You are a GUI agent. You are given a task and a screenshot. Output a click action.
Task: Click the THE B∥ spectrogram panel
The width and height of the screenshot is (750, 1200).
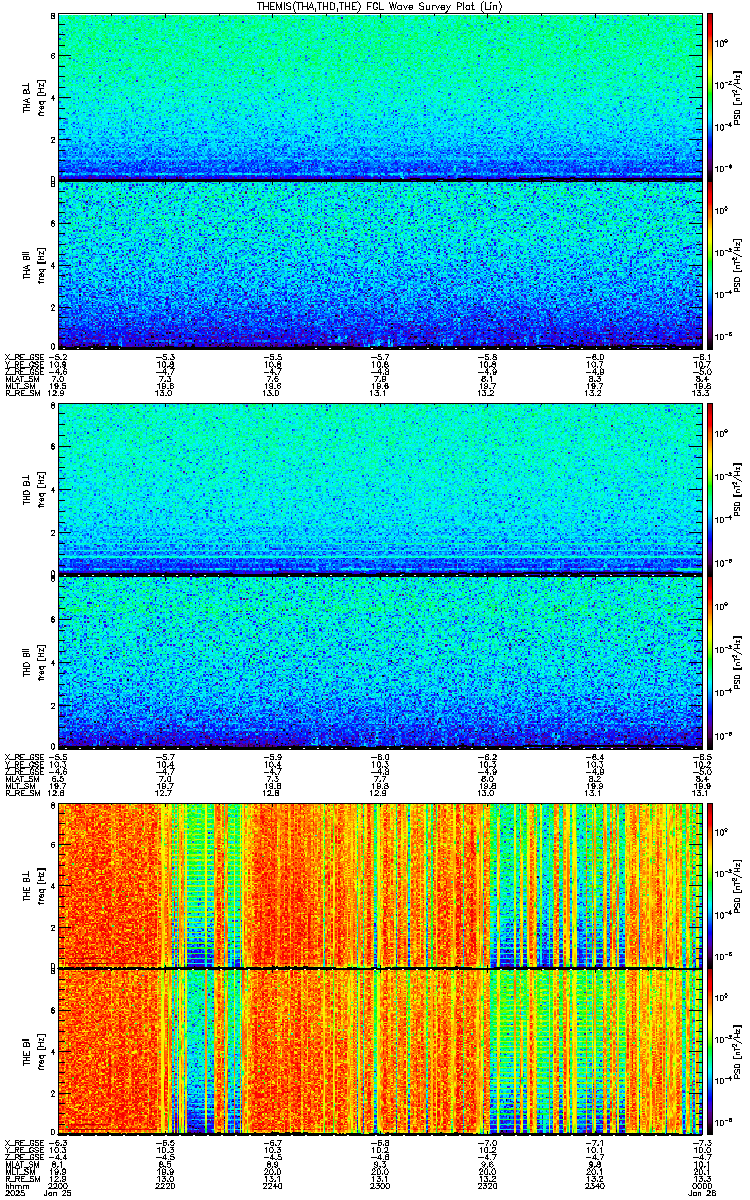click(378, 1051)
